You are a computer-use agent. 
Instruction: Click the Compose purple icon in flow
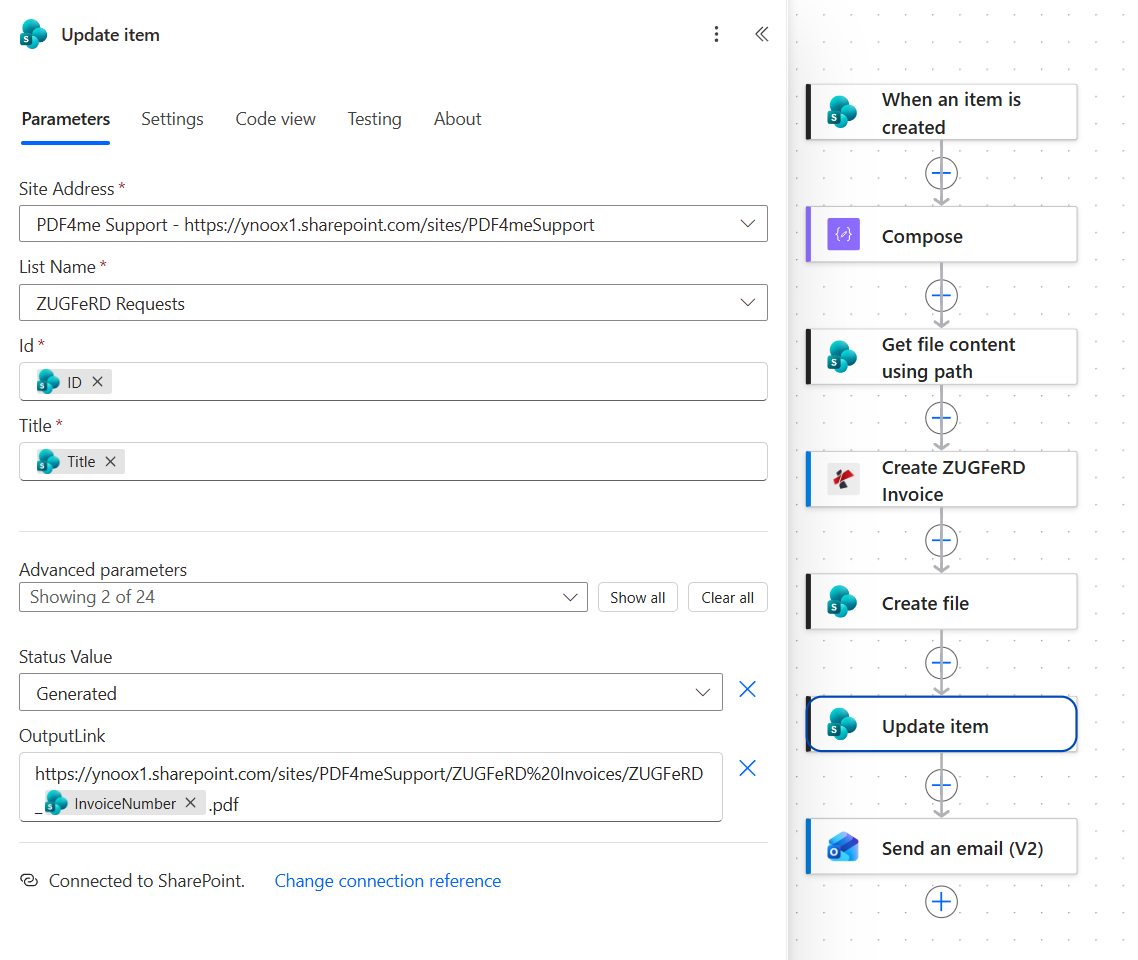(843, 234)
